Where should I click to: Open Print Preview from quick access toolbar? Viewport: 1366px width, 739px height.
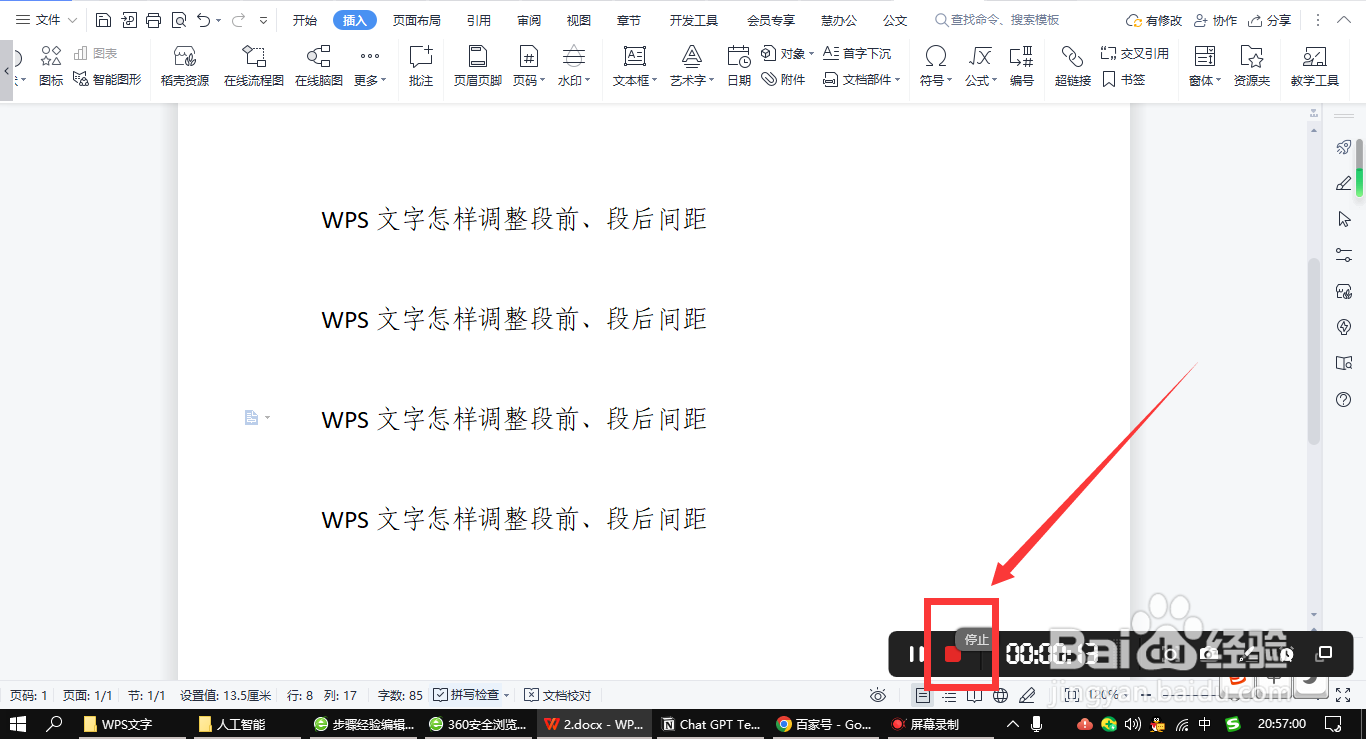[x=178, y=20]
